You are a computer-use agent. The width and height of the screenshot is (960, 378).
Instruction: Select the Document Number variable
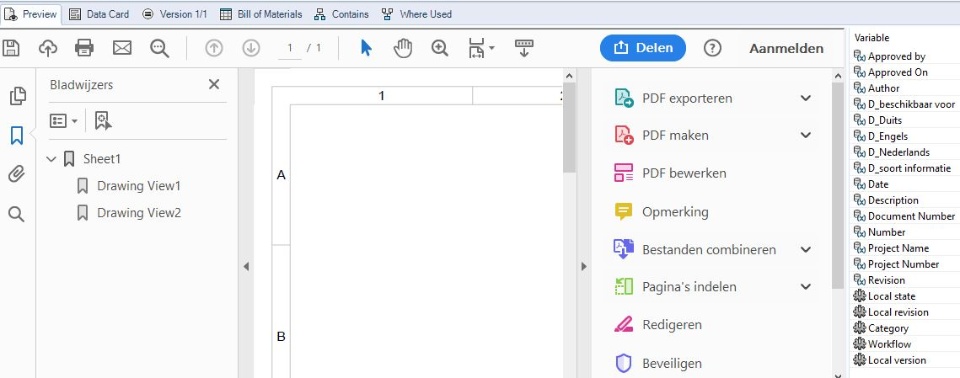(x=911, y=216)
